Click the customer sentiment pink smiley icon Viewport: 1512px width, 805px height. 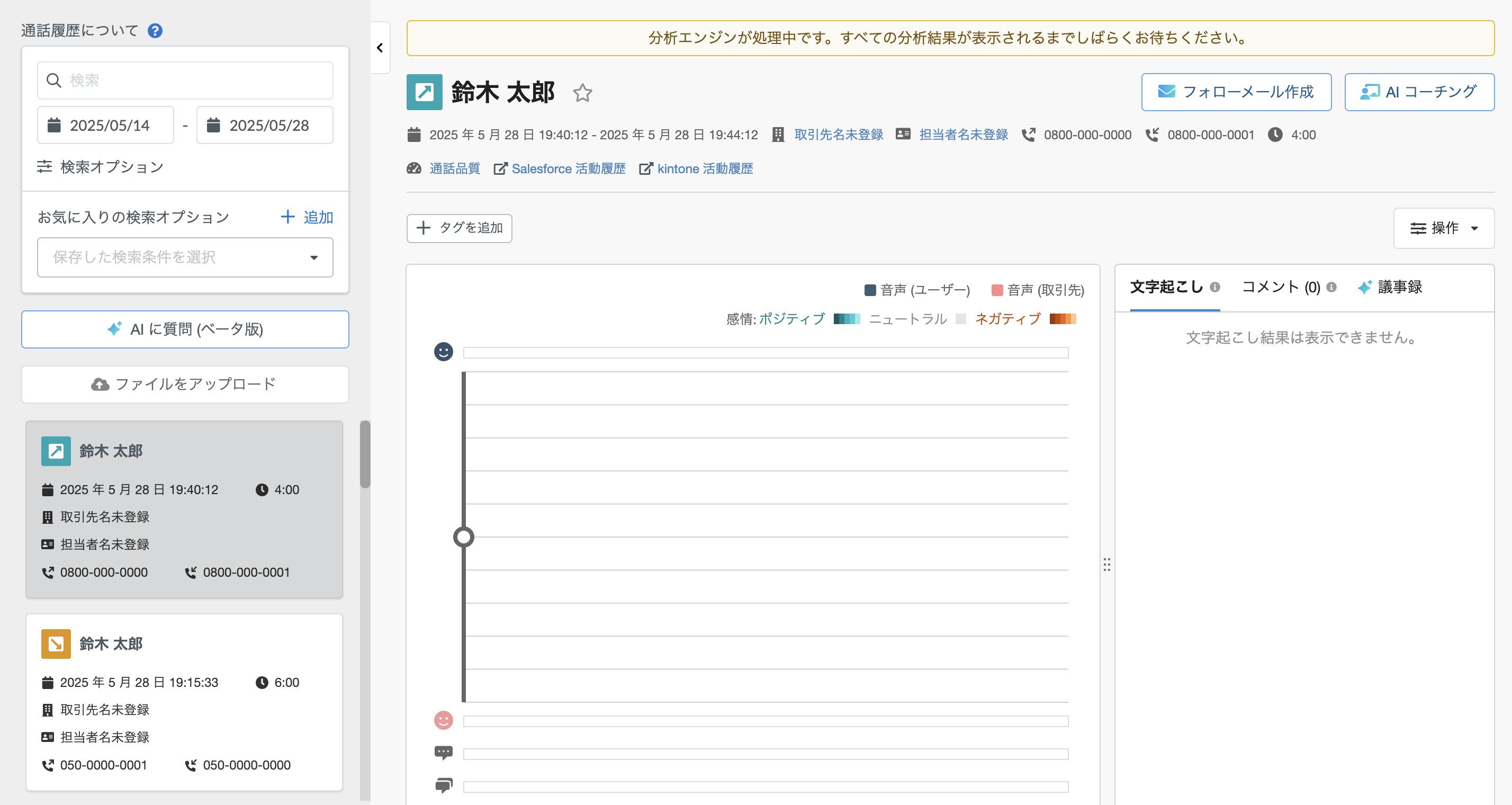pos(443,720)
